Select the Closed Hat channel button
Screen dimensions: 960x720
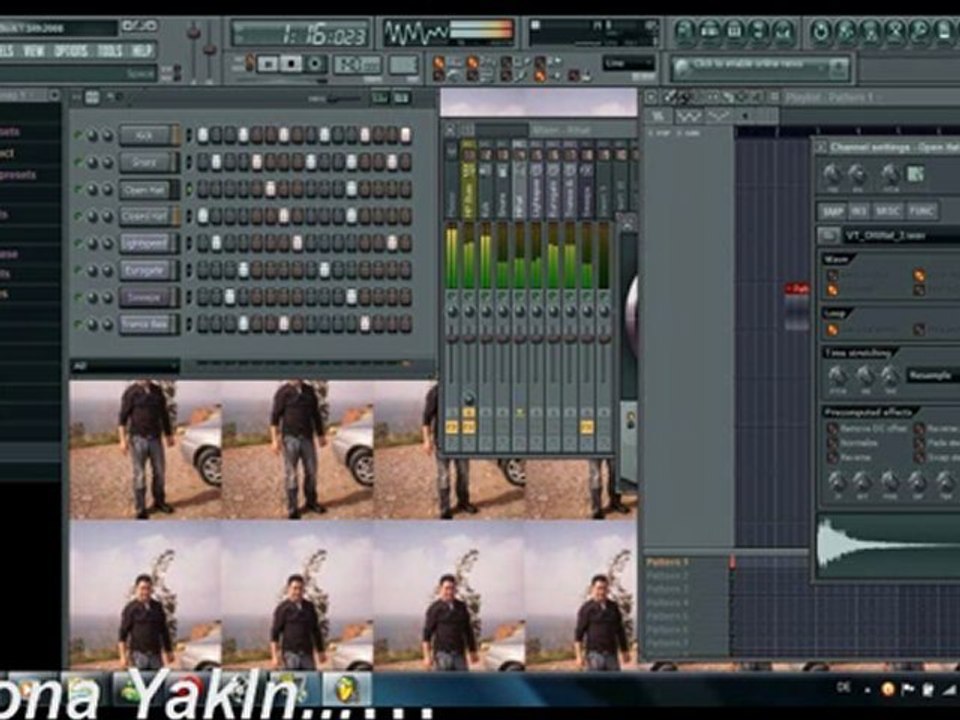pyautogui.click(x=146, y=216)
